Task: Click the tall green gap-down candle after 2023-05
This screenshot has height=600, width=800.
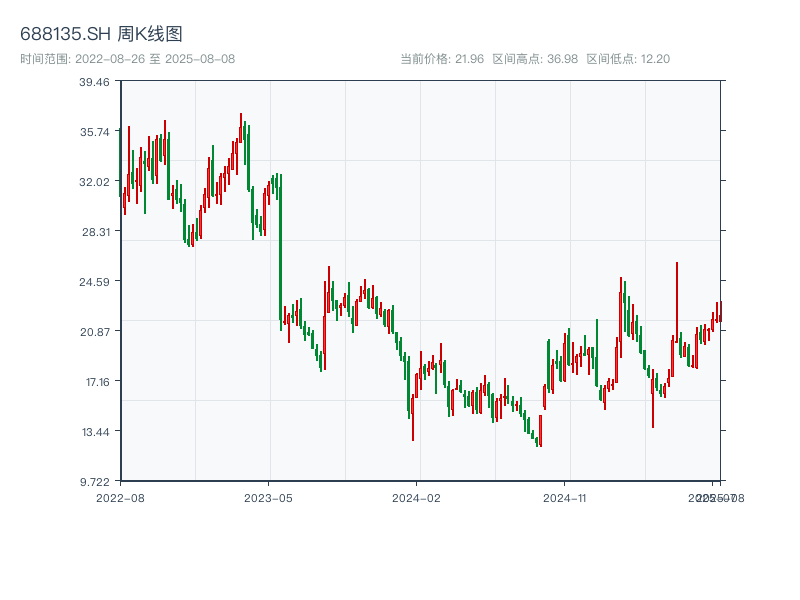Action: click(281, 250)
